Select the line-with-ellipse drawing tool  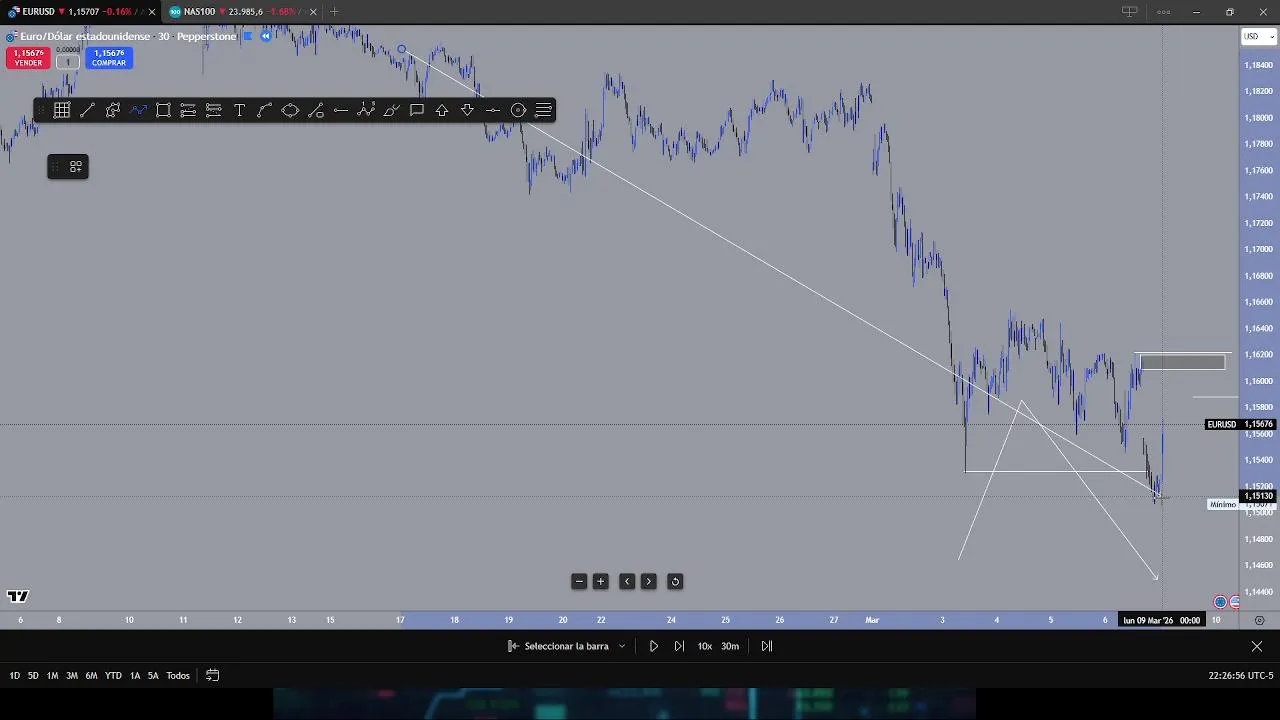tap(315, 110)
